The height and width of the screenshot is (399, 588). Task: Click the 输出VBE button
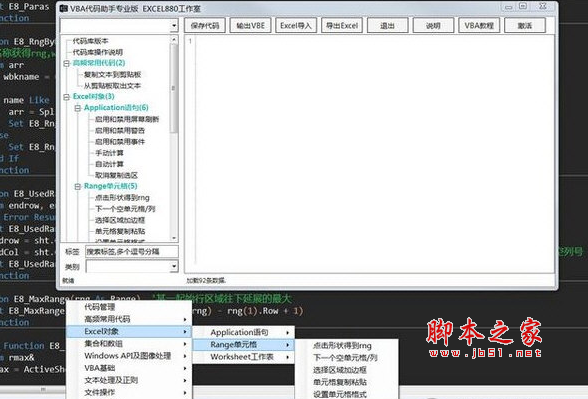point(250,26)
